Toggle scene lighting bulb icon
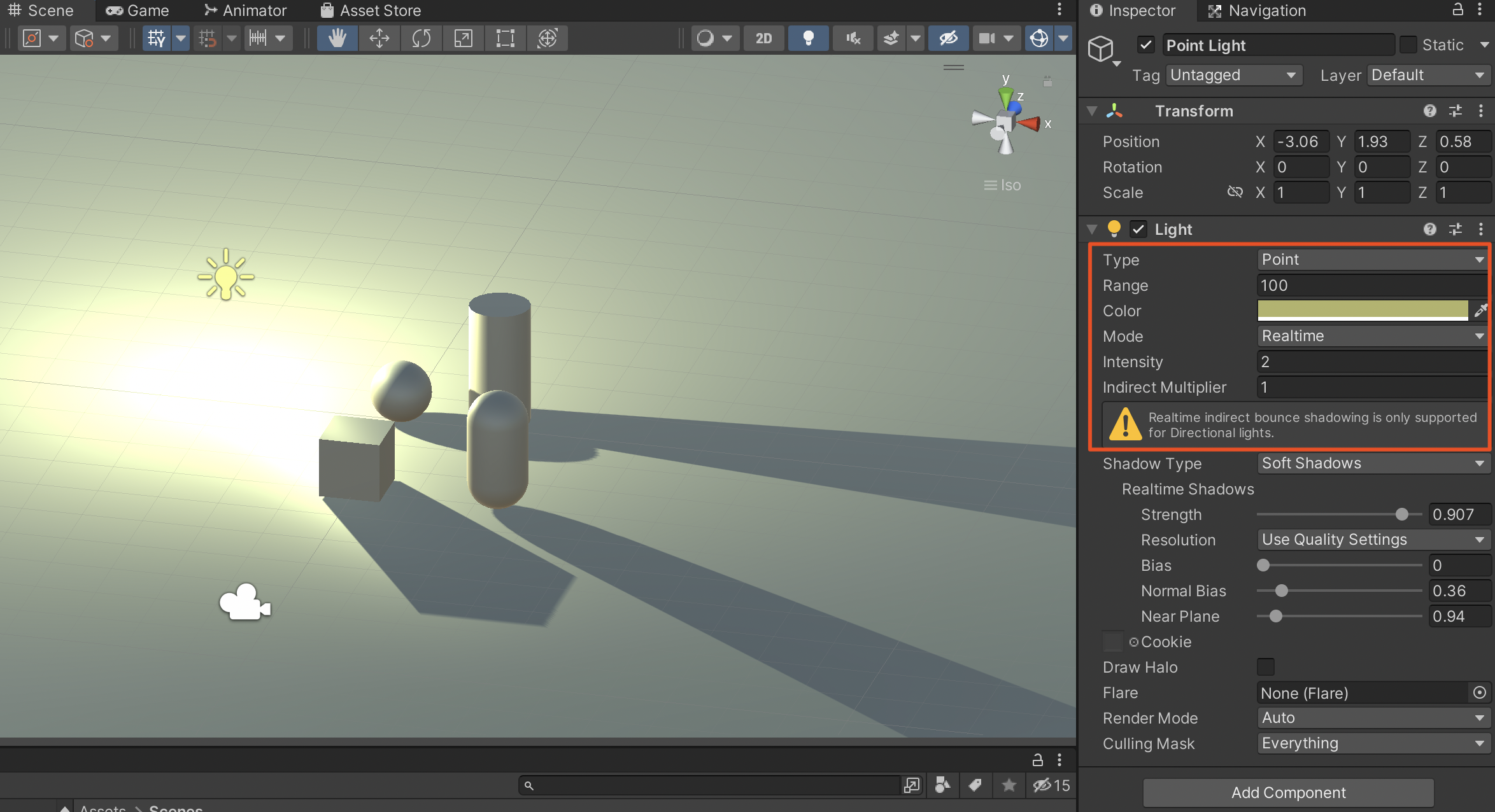This screenshot has width=1495, height=812. point(808,38)
